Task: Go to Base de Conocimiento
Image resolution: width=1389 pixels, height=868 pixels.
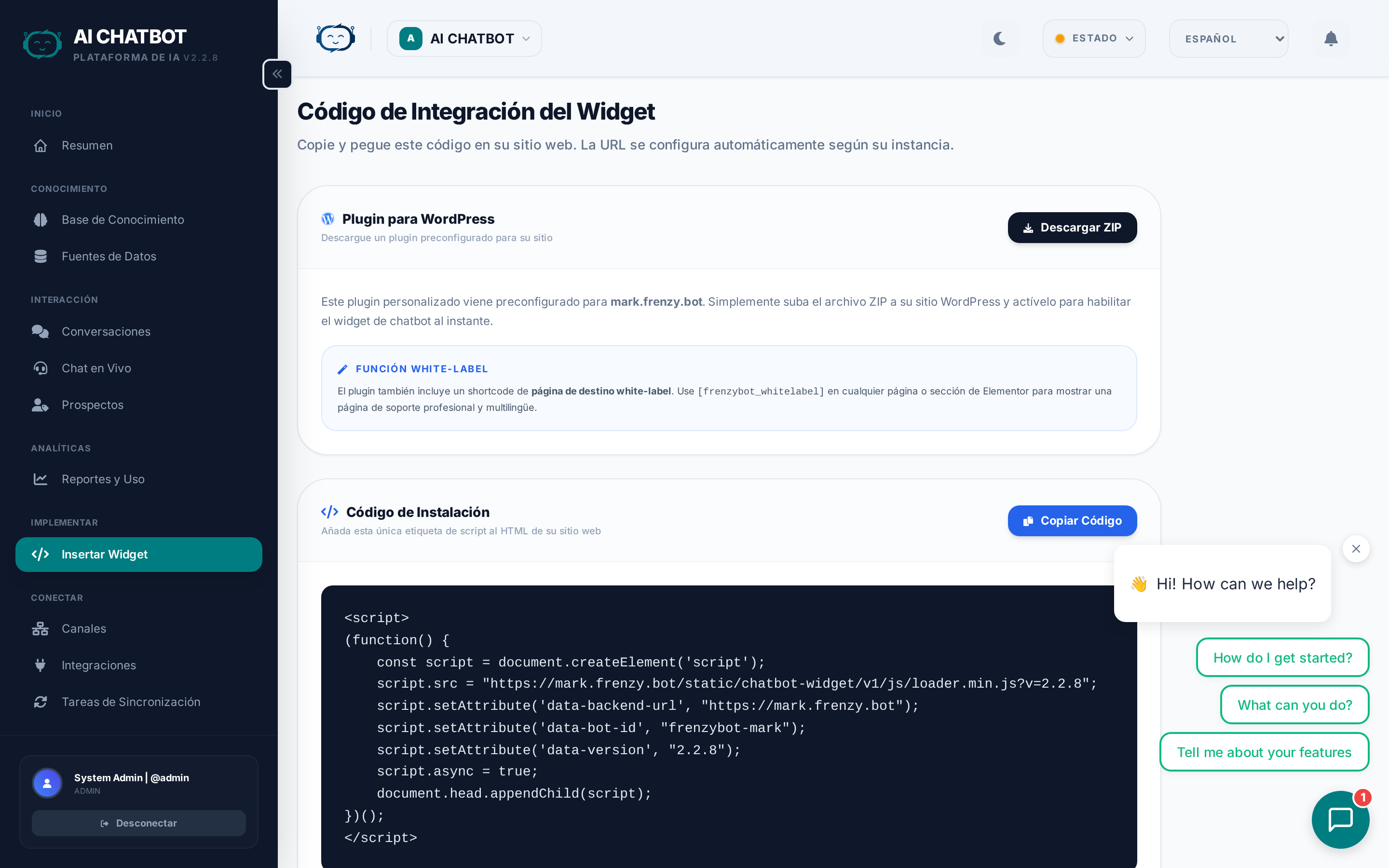Action: point(123,220)
